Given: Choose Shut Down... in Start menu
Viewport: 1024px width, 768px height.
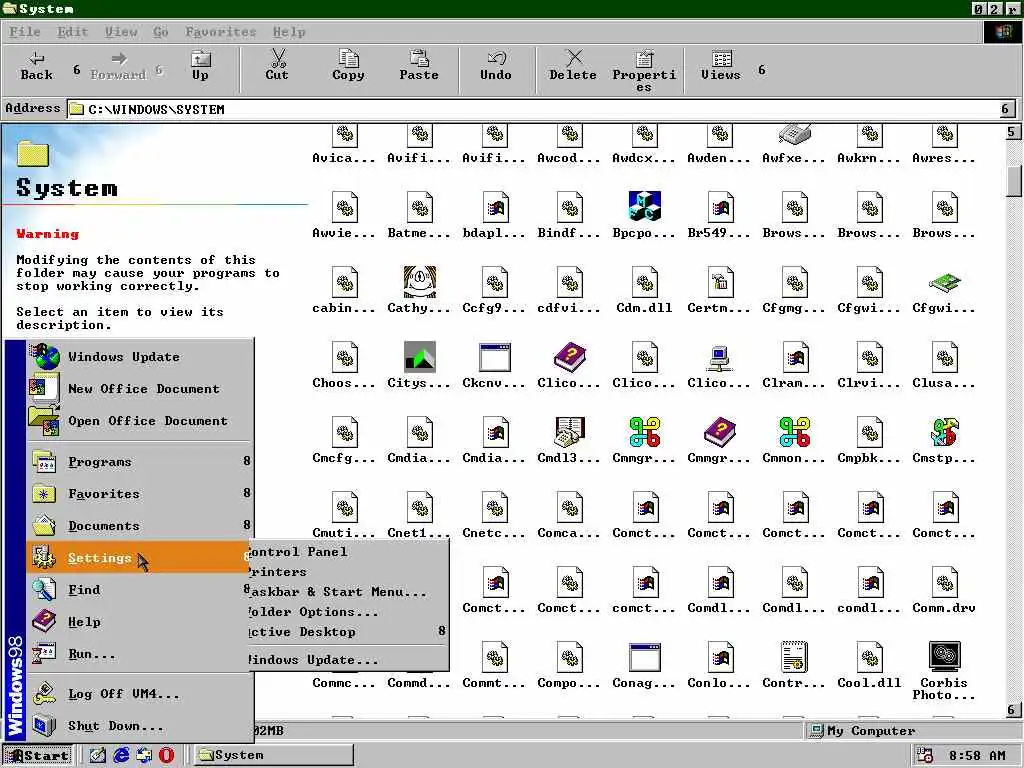Looking at the screenshot, I should (139, 726).
